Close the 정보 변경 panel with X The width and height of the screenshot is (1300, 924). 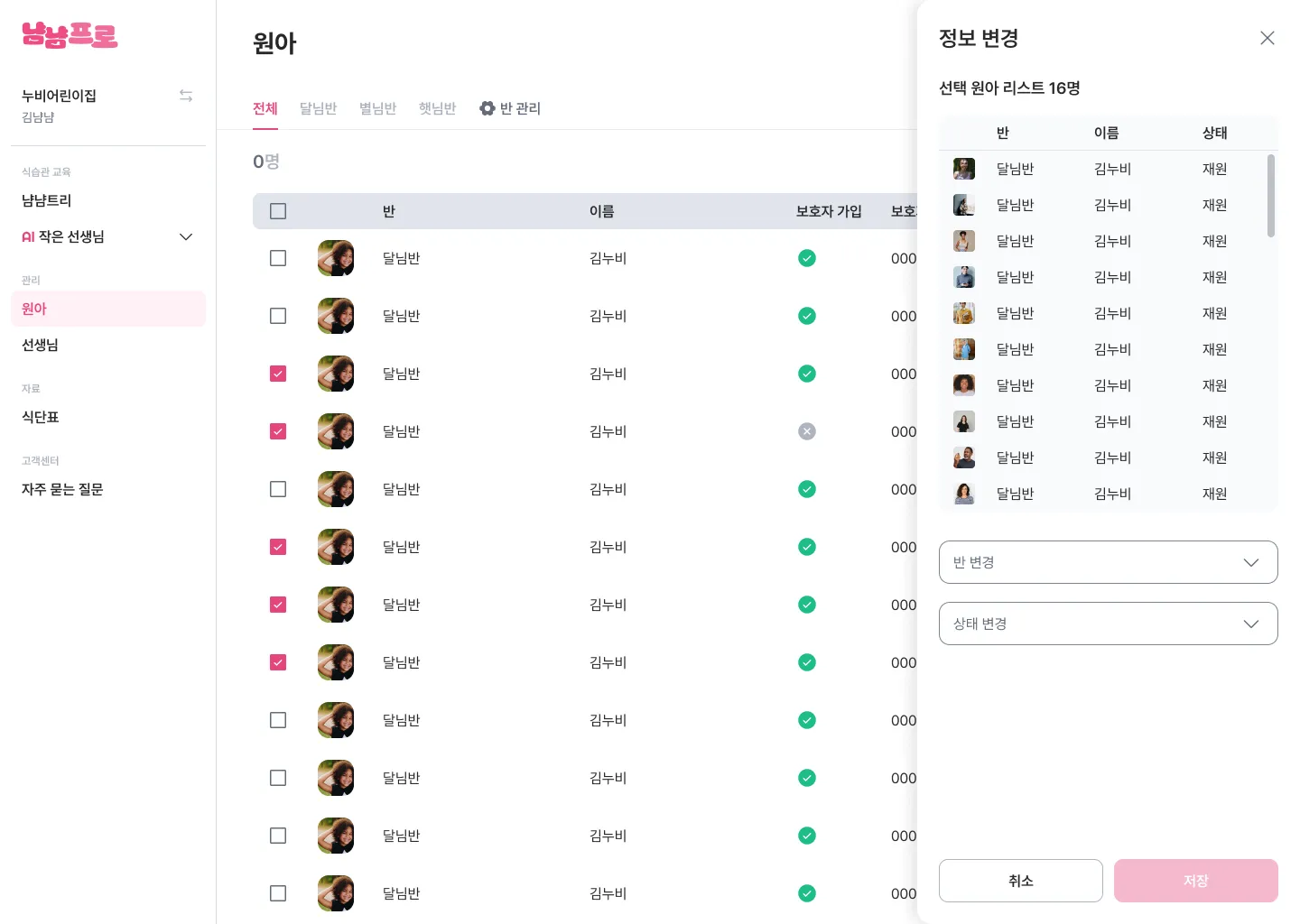[x=1267, y=38]
